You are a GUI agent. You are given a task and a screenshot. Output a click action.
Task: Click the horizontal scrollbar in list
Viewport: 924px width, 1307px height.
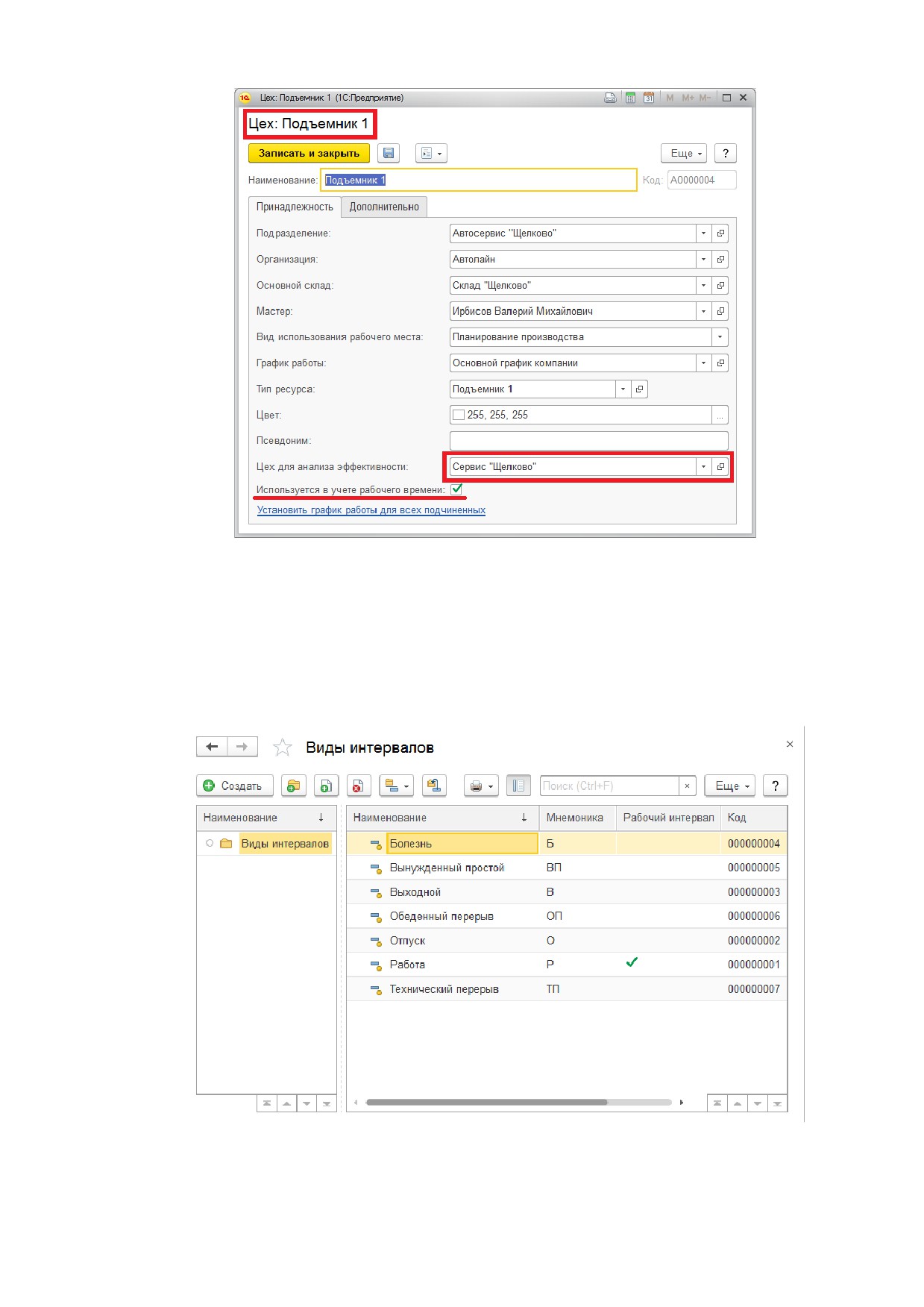point(486,1102)
